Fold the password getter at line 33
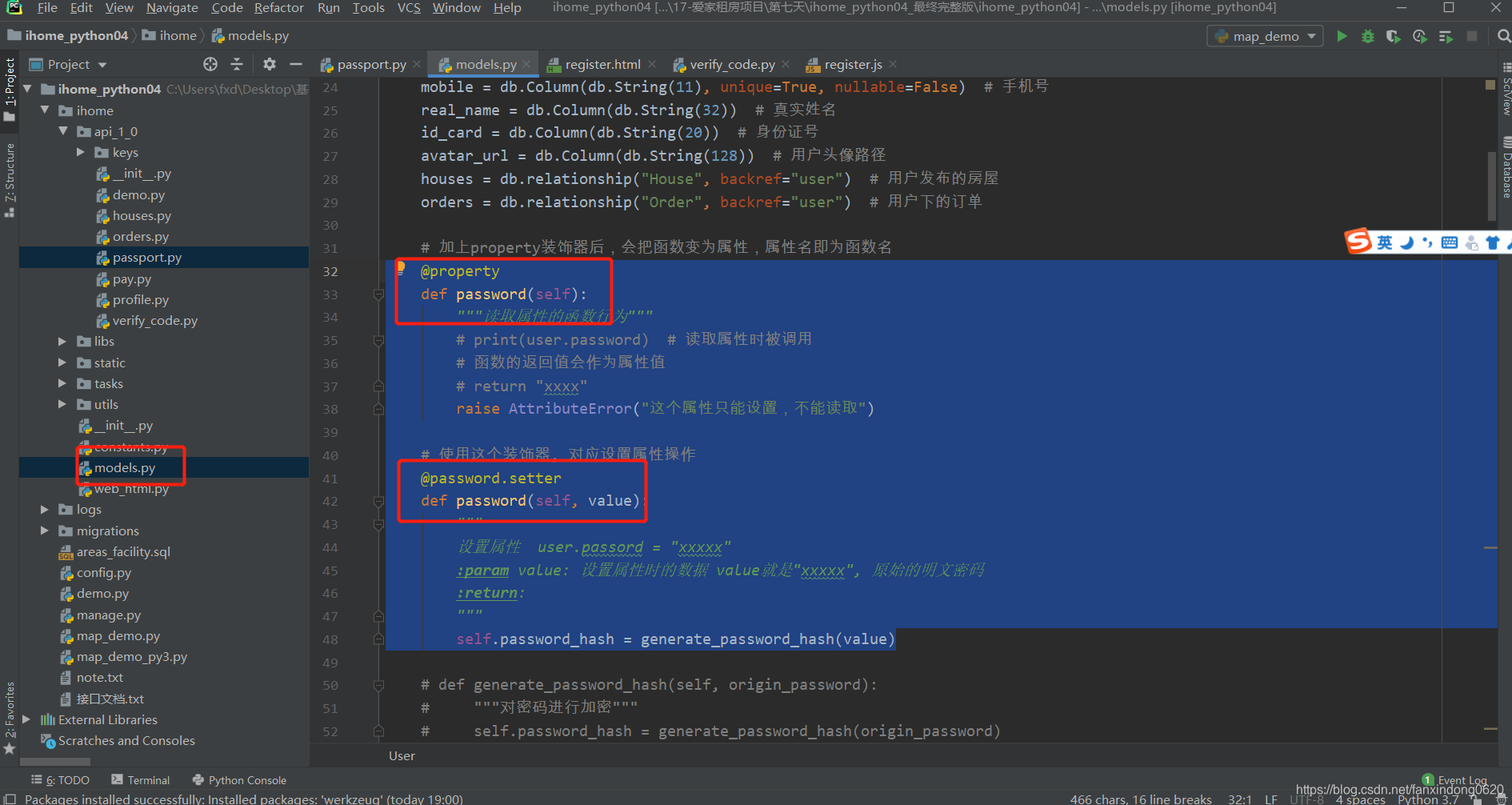This screenshot has width=1512, height=805. pyautogui.click(x=378, y=294)
